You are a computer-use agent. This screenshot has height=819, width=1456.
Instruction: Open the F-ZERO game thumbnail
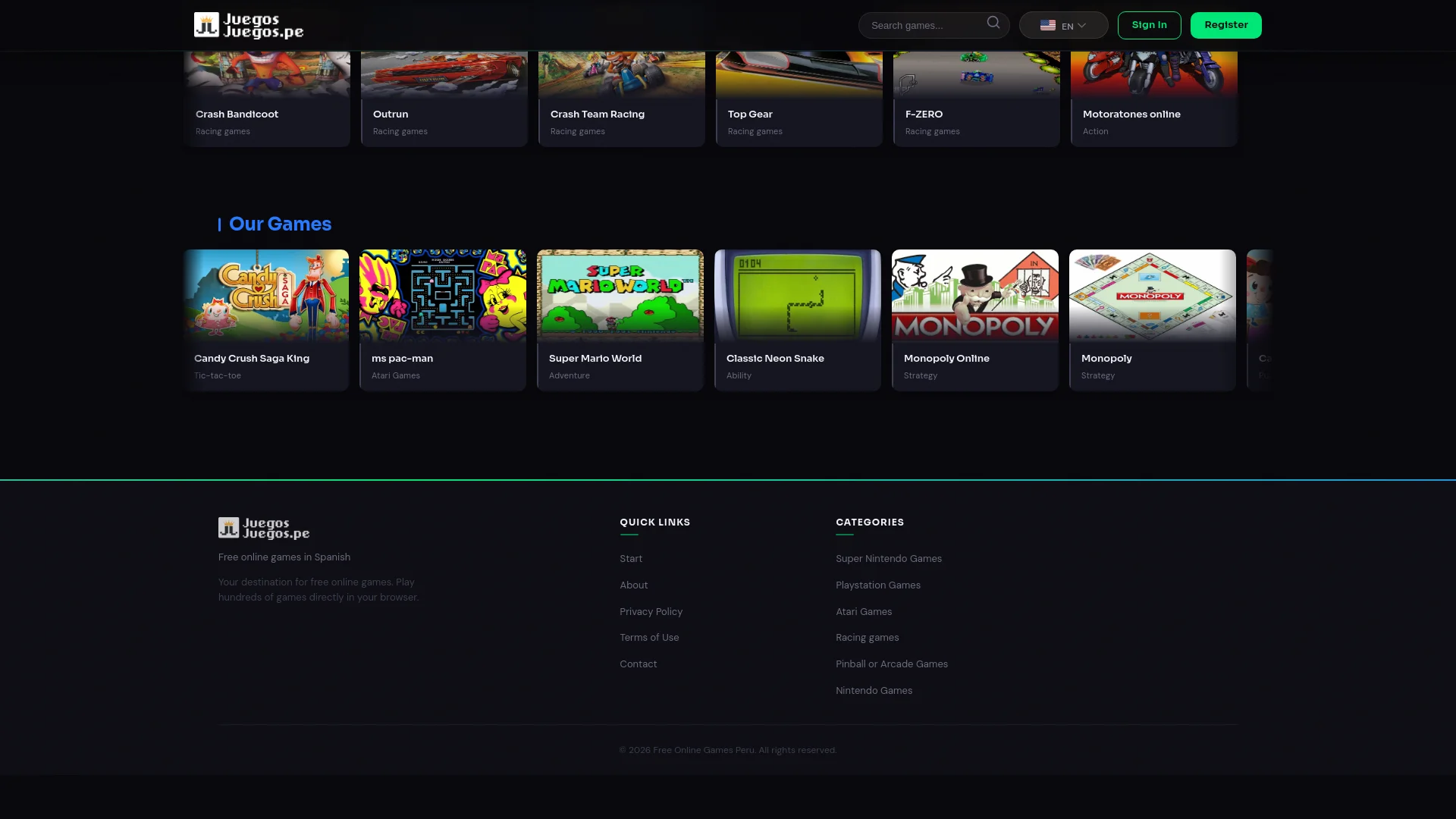coord(977,74)
